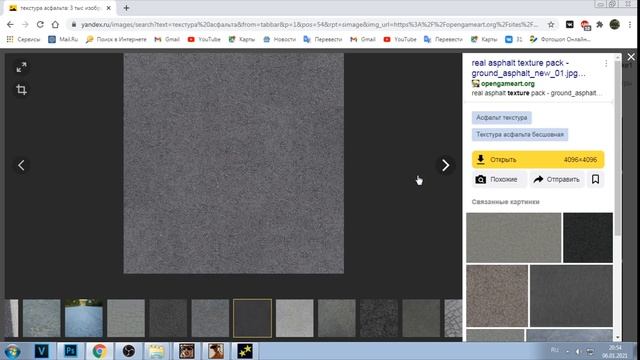Open the three-dot options menu
Viewport: 640px width, 360px height.
[606, 64]
